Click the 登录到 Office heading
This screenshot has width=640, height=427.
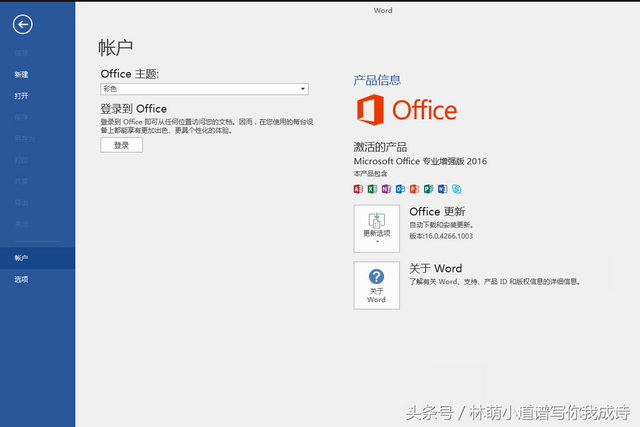point(133,109)
